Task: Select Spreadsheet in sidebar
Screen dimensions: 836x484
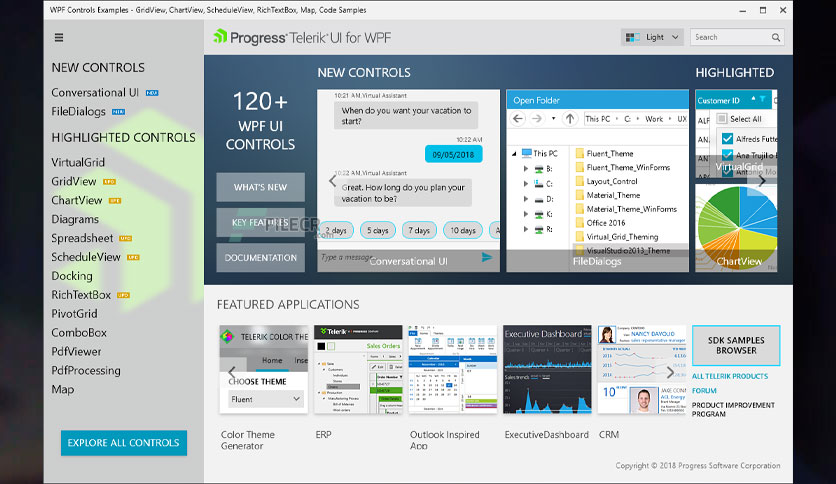Action: [x=82, y=238]
